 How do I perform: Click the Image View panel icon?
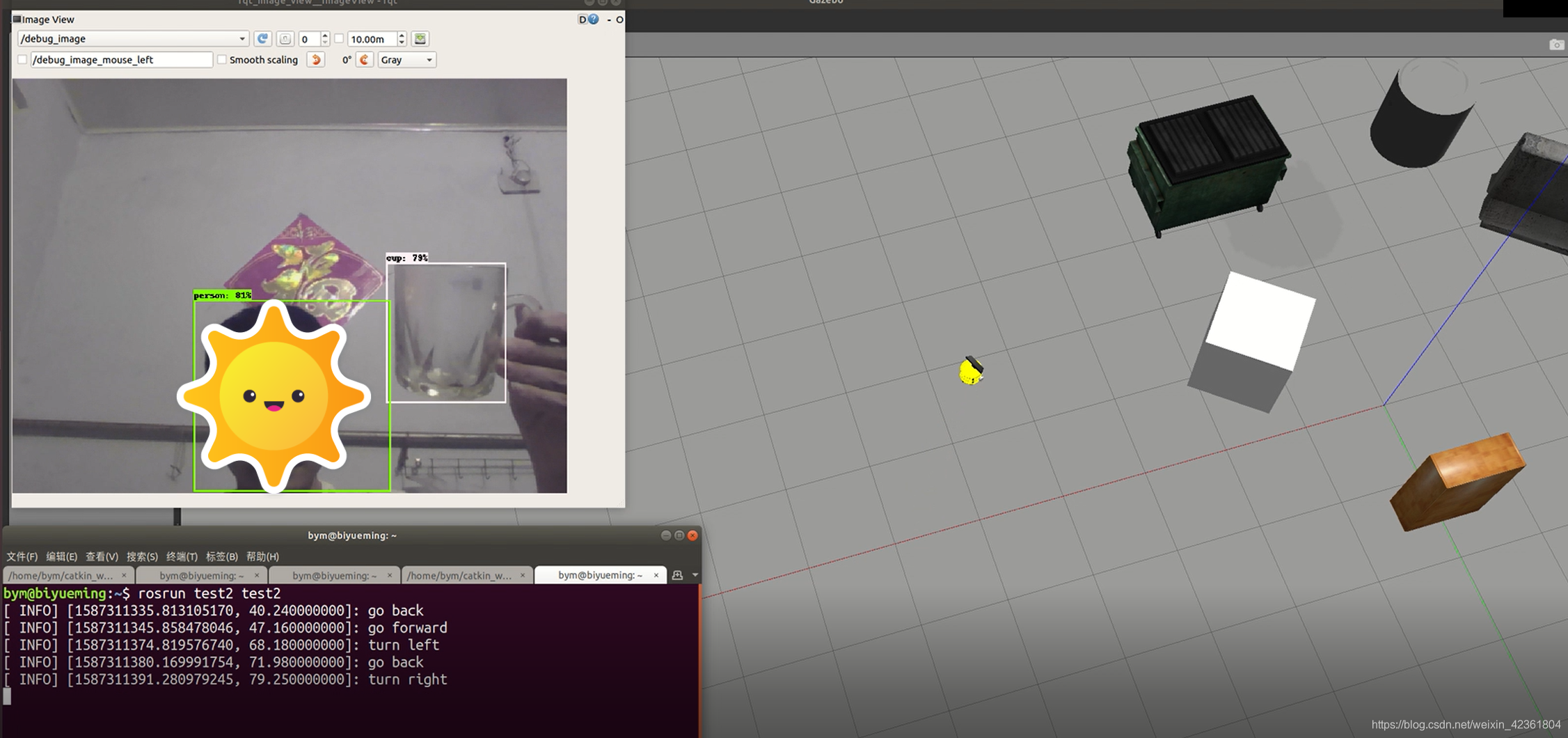tap(17, 19)
